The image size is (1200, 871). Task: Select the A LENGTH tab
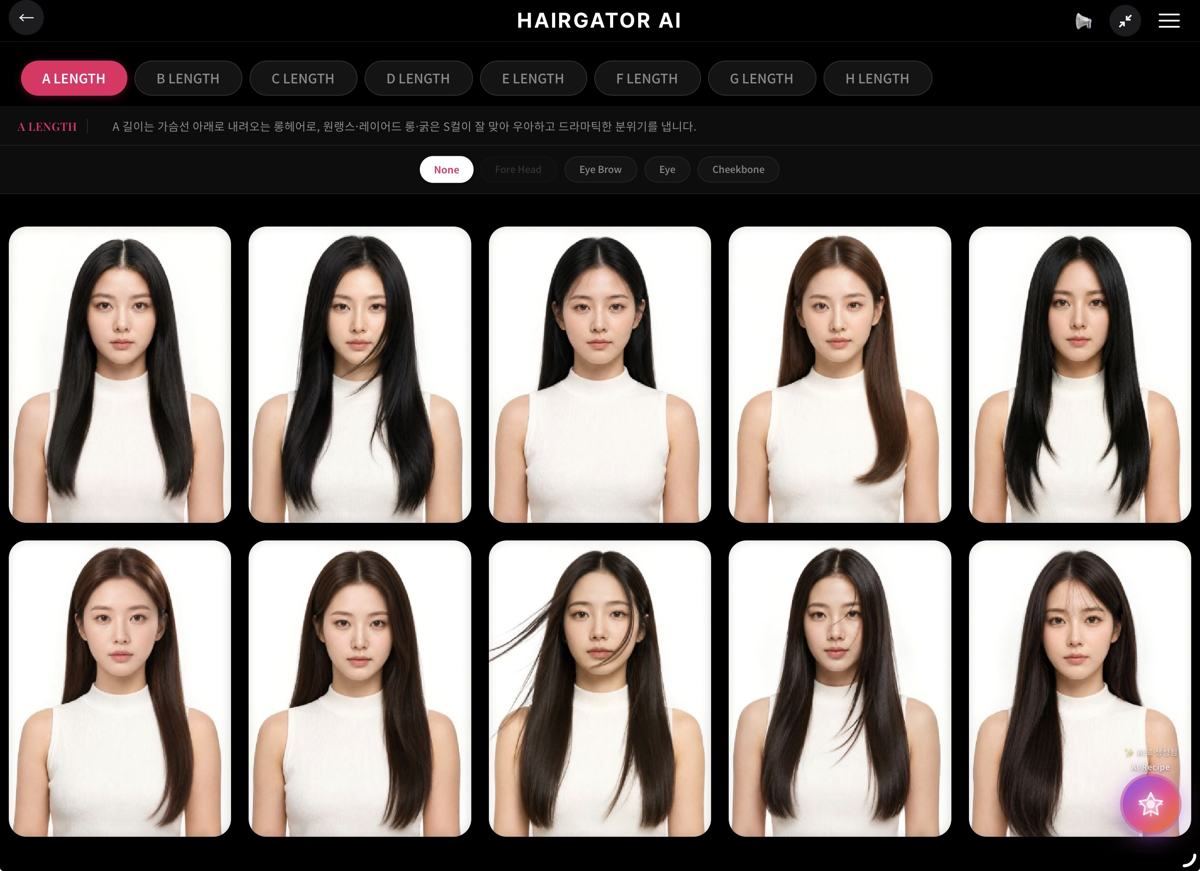point(74,78)
